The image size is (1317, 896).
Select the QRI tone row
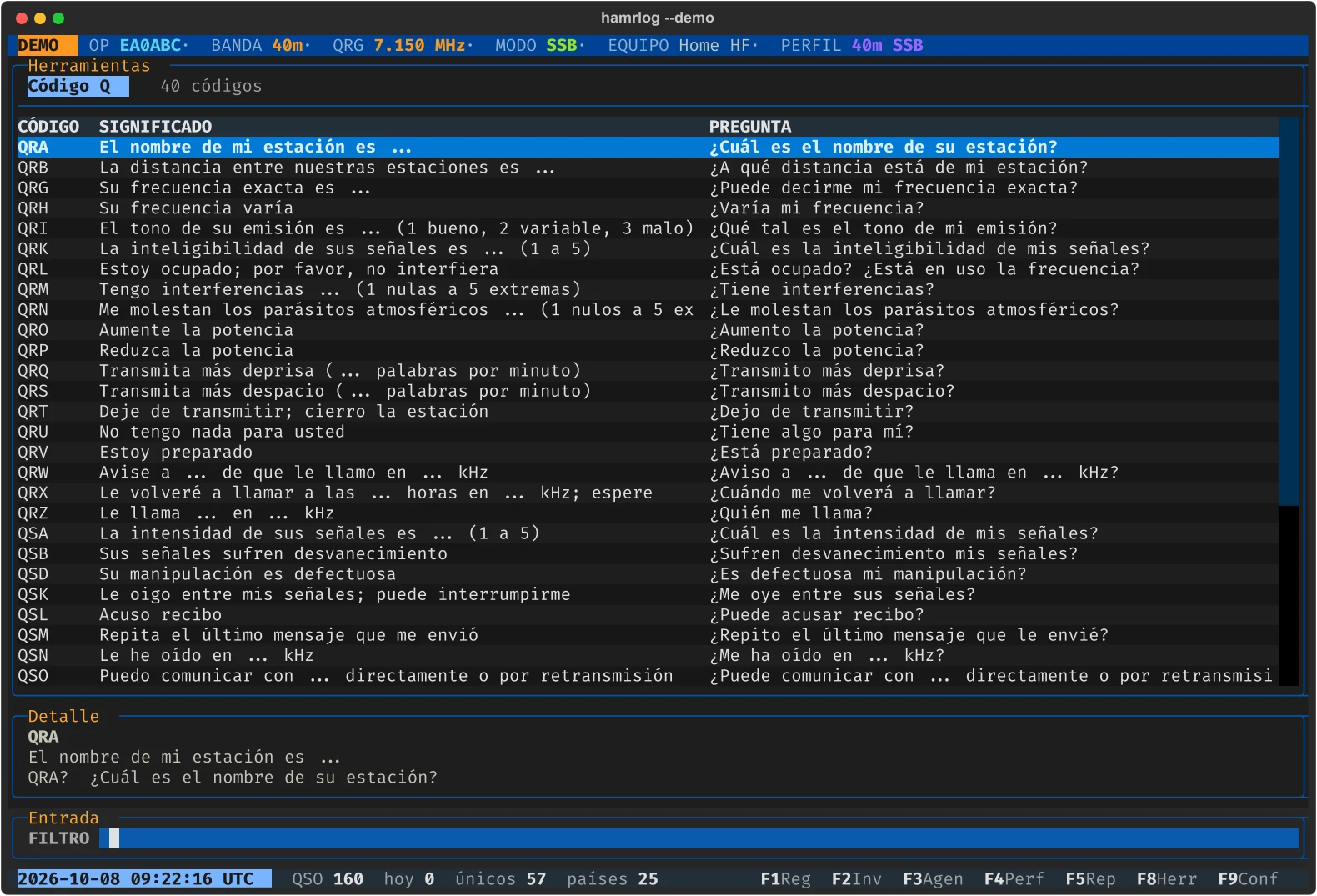[x=648, y=228]
